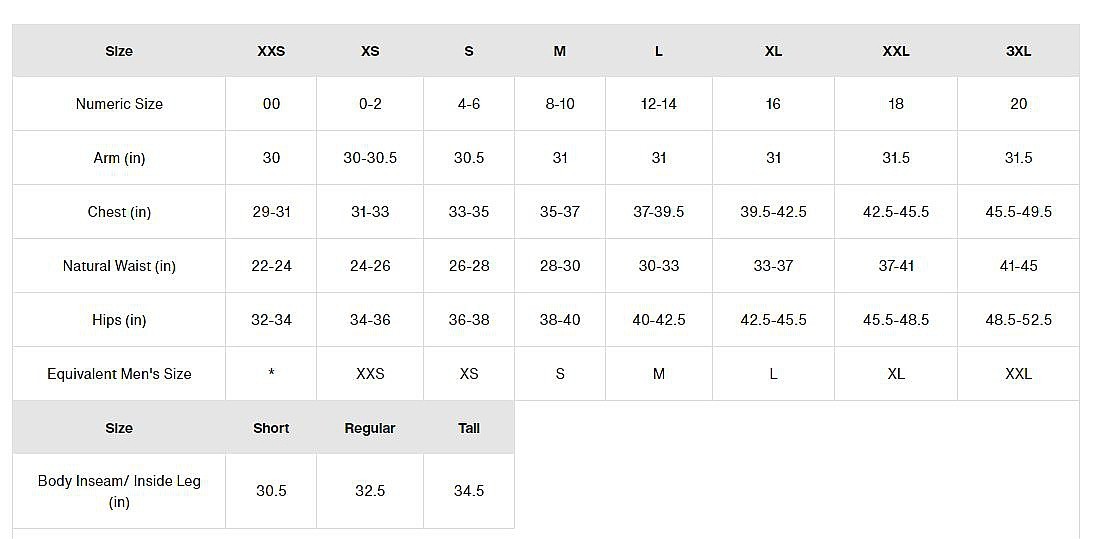
Task: Select the "Short" inseam column header
Action: 271,428
